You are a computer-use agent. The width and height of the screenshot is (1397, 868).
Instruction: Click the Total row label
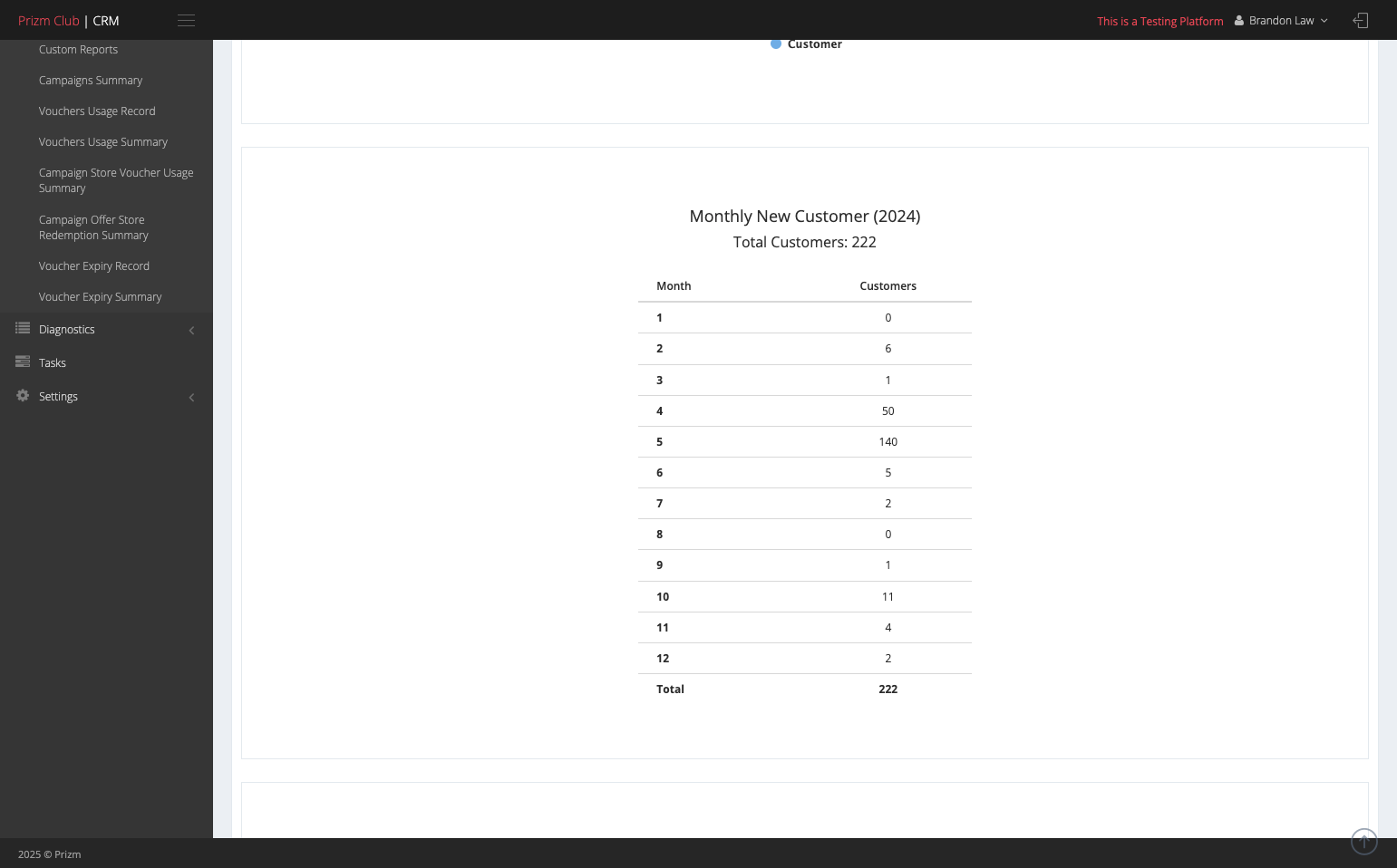[670, 690]
